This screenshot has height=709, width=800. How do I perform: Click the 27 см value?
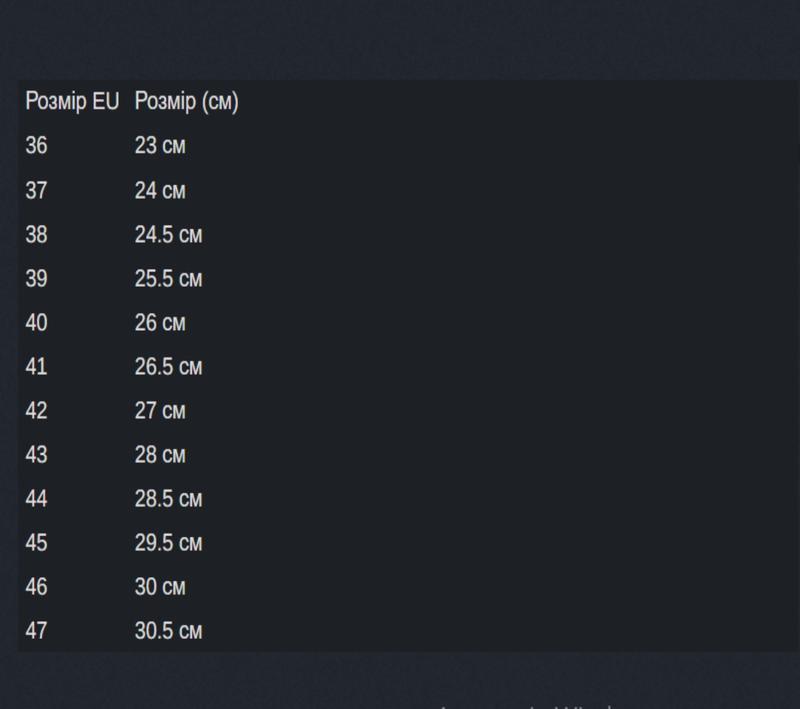(160, 411)
